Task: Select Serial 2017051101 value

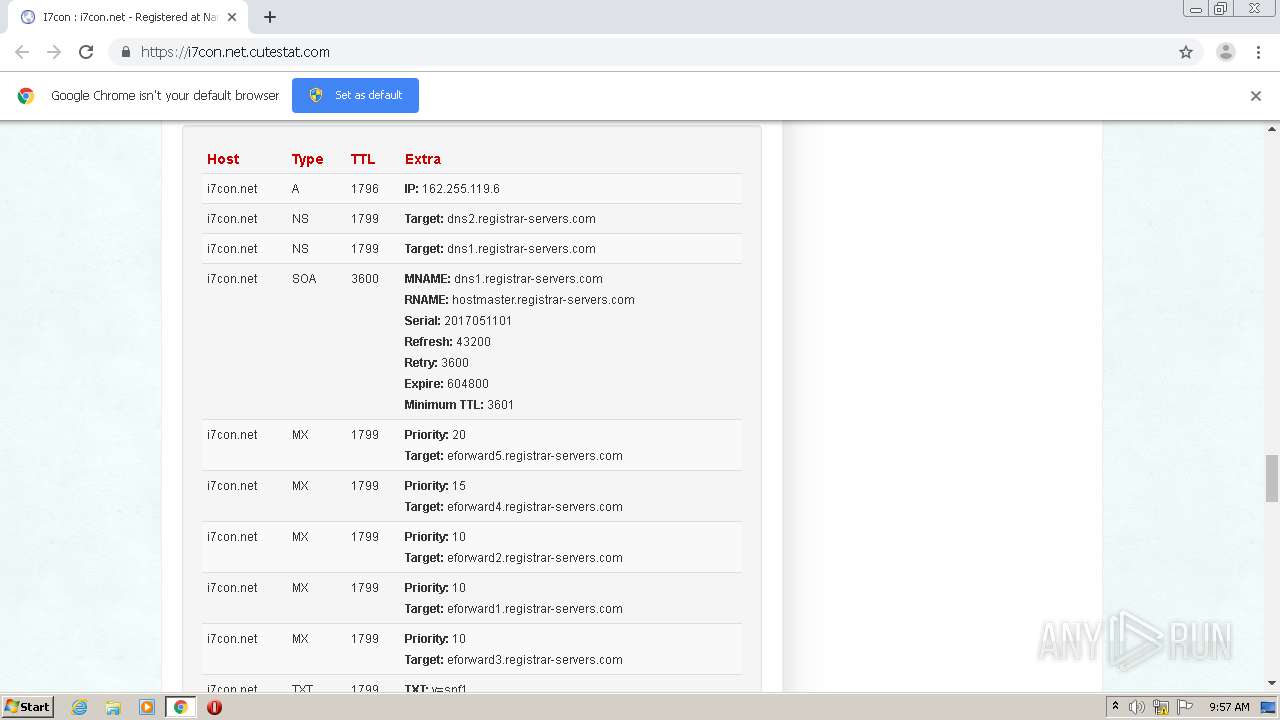Action: (478, 321)
